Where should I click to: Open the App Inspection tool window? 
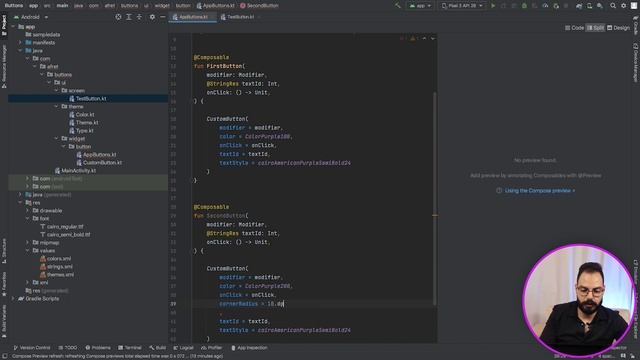click(x=249, y=348)
